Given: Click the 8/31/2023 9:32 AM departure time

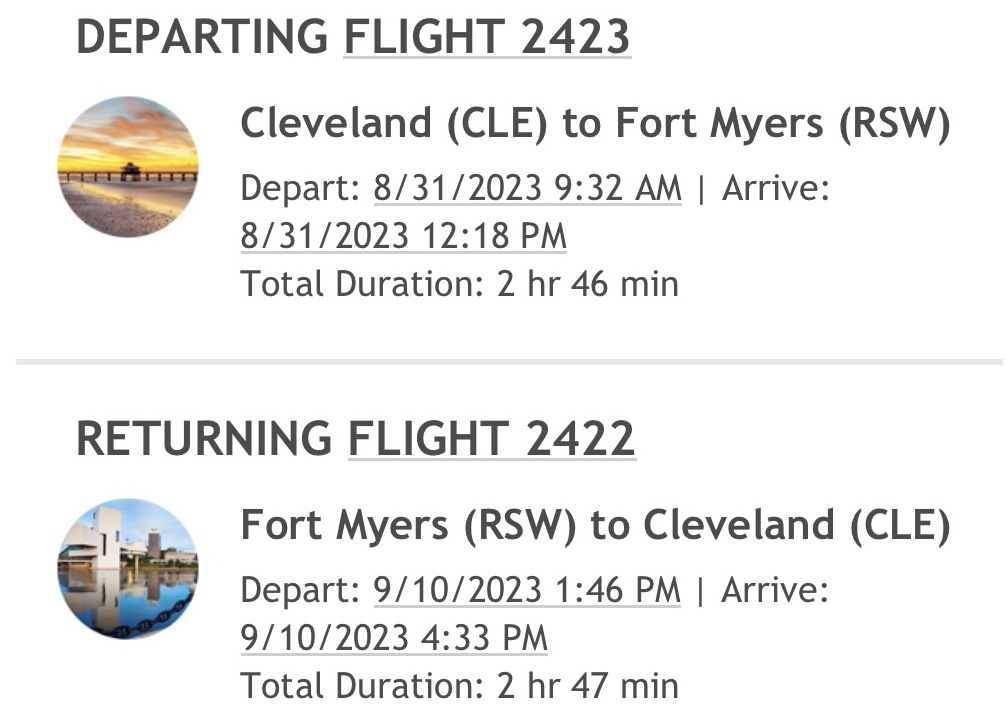Looking at the screenshot, I should coord(527,188).
